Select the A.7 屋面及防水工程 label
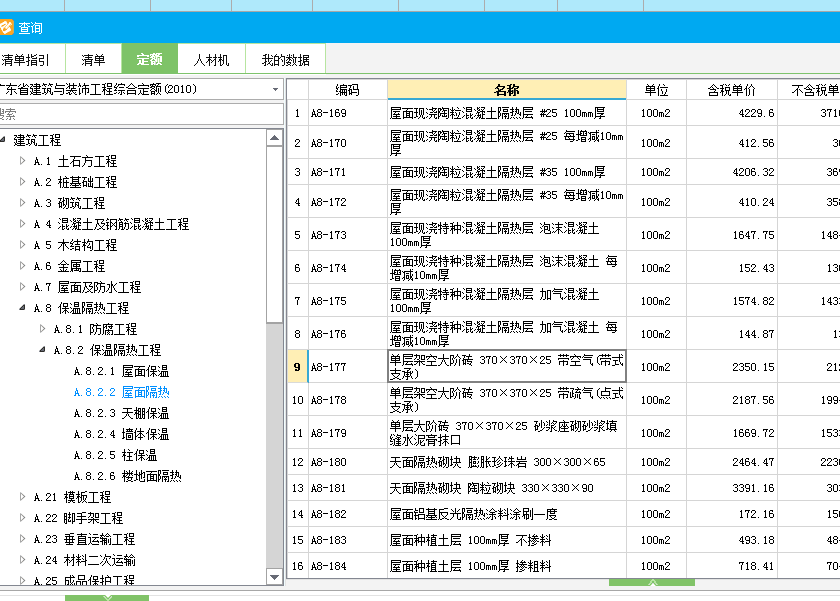Viewport: 840px width, 601px height. point(87,287)
